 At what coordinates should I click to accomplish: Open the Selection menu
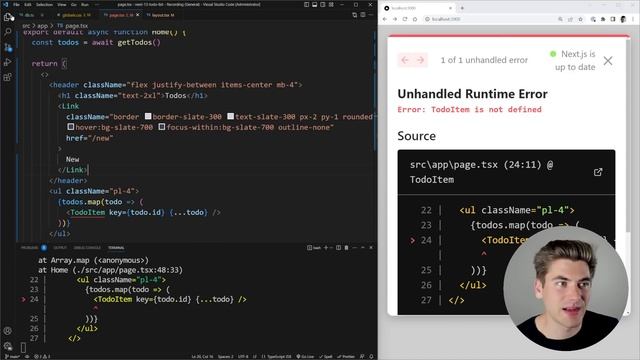(x=44, y=4)
